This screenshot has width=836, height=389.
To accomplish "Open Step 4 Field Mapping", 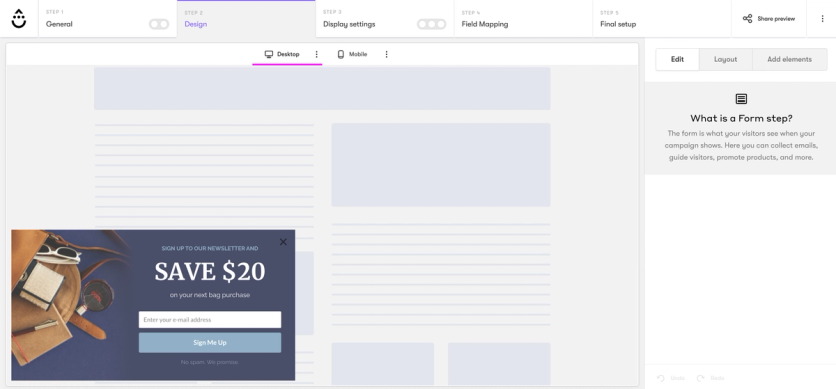I will coord(523,19).
